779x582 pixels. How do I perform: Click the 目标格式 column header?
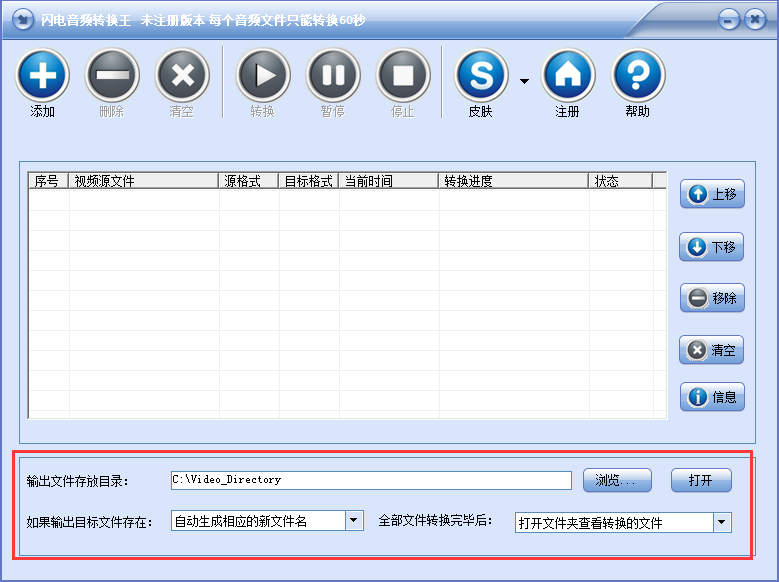coord(309,181)
